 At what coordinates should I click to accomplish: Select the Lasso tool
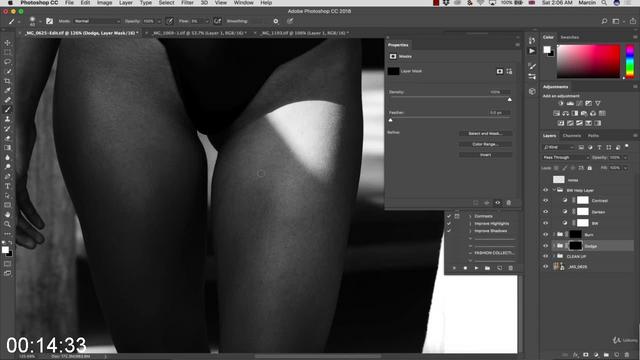[x=7, y=62]
